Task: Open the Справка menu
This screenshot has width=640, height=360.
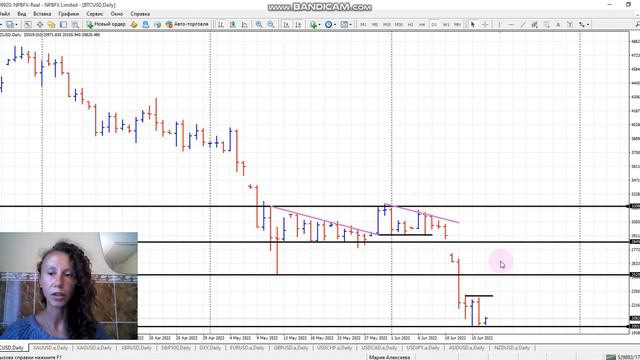Action: tap(140, 14)
